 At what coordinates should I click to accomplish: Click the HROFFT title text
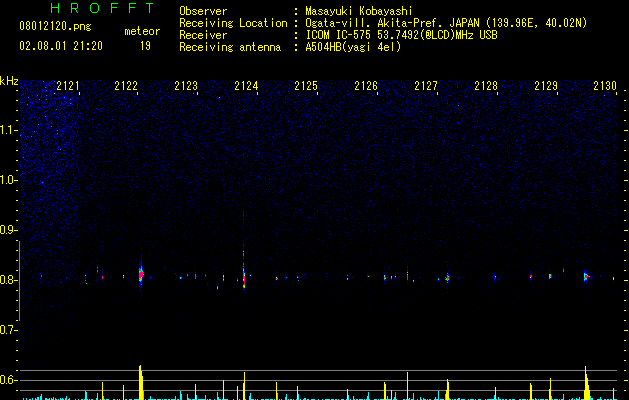point(102,8)
